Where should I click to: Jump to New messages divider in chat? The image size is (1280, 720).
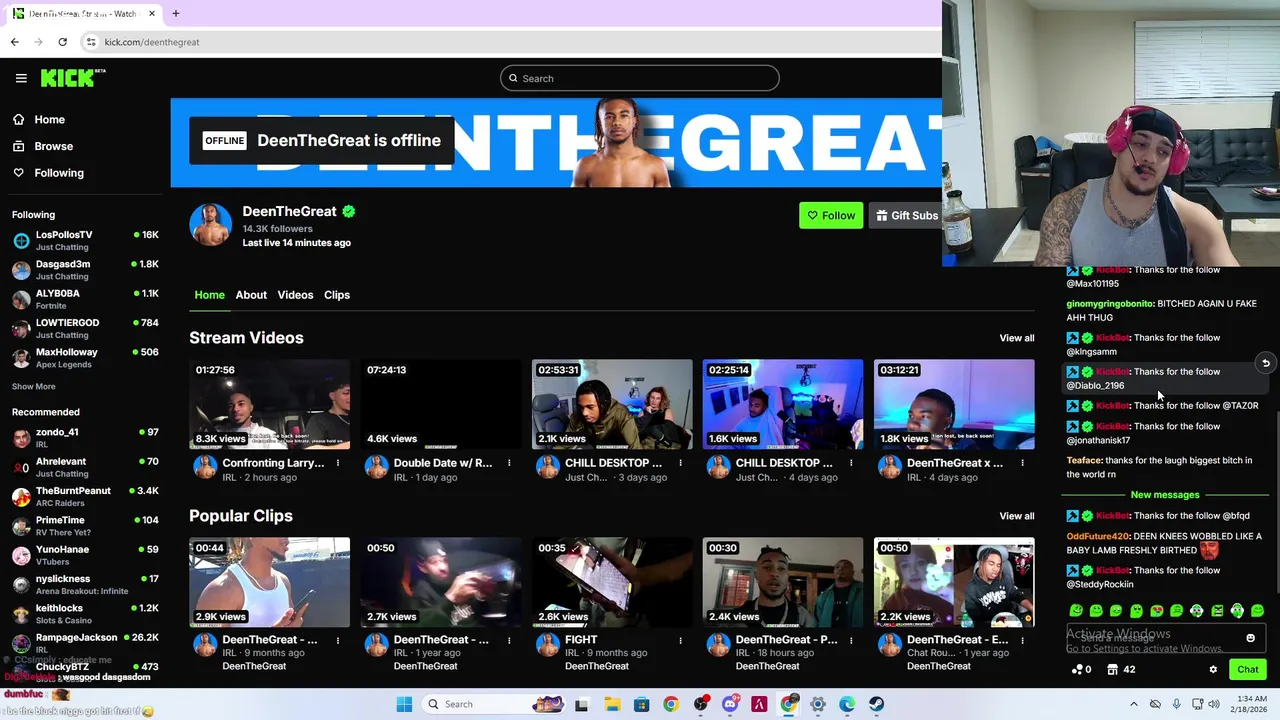coord(1164,495)
